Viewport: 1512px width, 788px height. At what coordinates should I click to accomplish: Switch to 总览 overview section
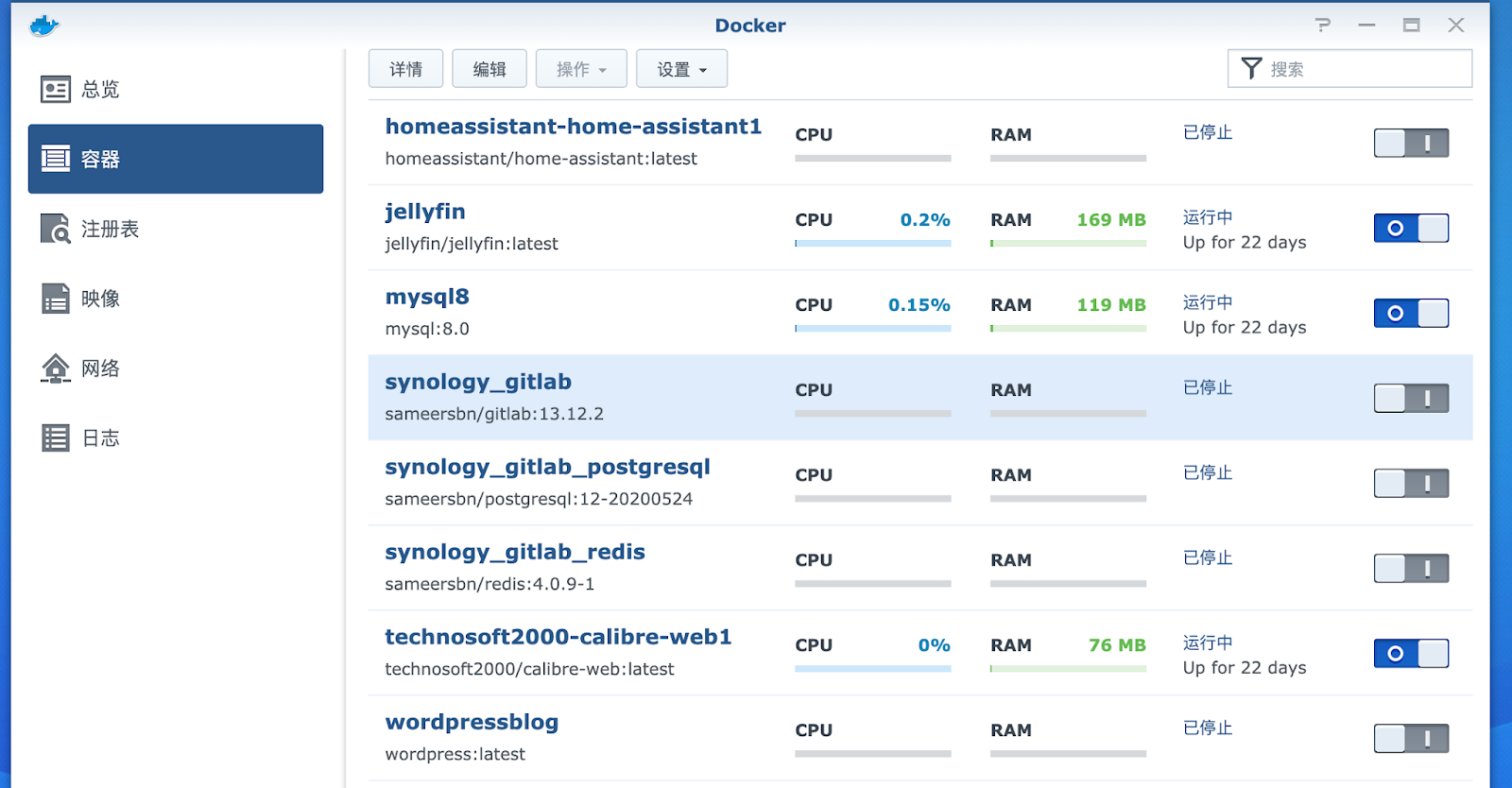click(x=176, y=90)
